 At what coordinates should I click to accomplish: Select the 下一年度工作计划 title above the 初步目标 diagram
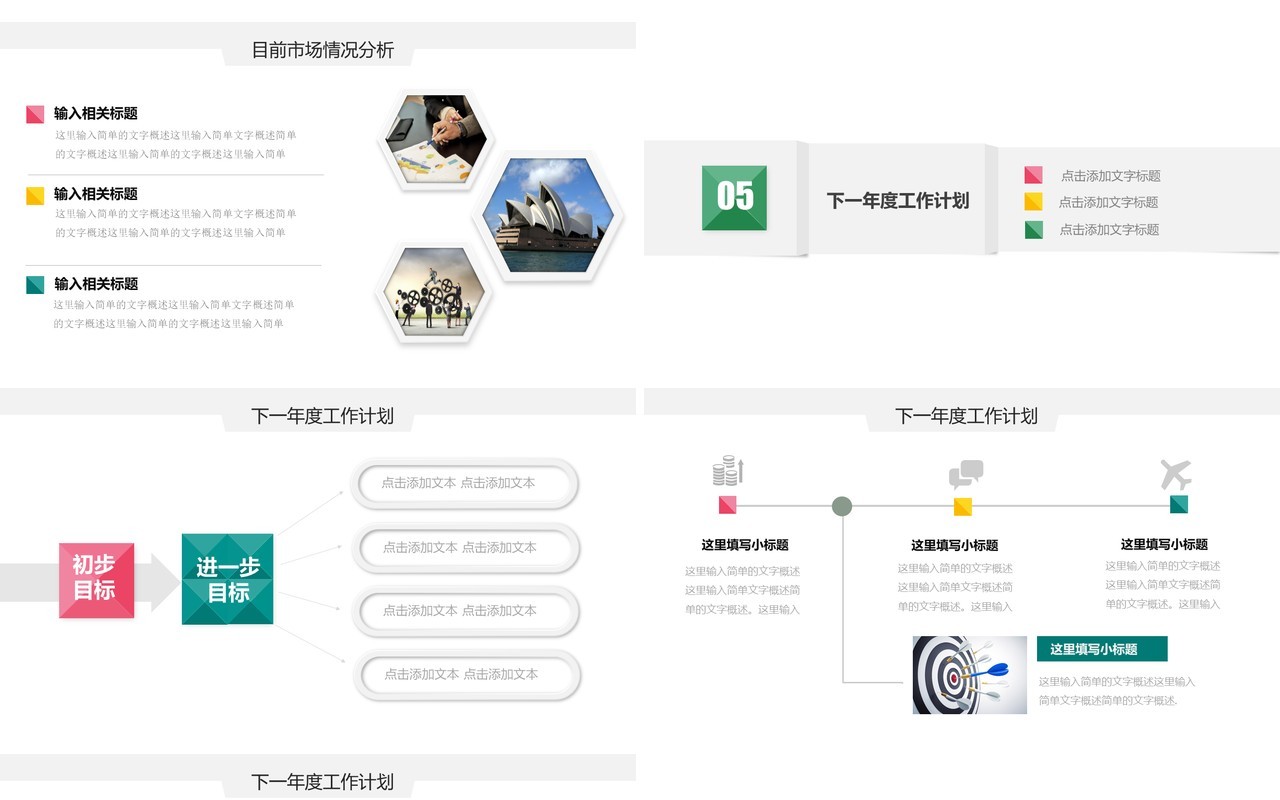click(323, 416)
